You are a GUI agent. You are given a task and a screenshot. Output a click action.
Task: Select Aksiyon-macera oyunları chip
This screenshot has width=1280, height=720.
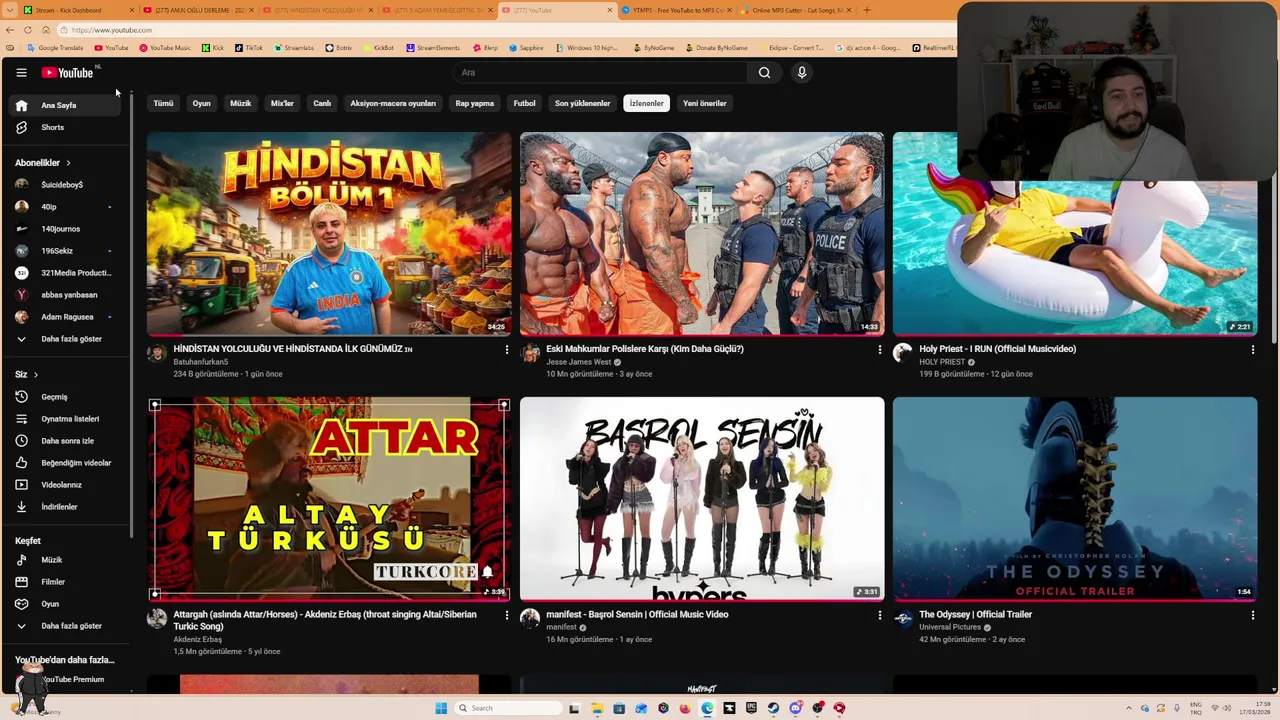[x=393, y=103]
